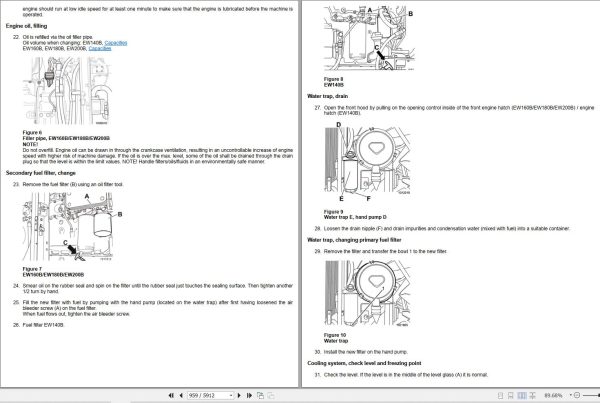The height and width of the screenshot is (403, 600).
Task: Switch to single page view
Action: pos(500,395)
